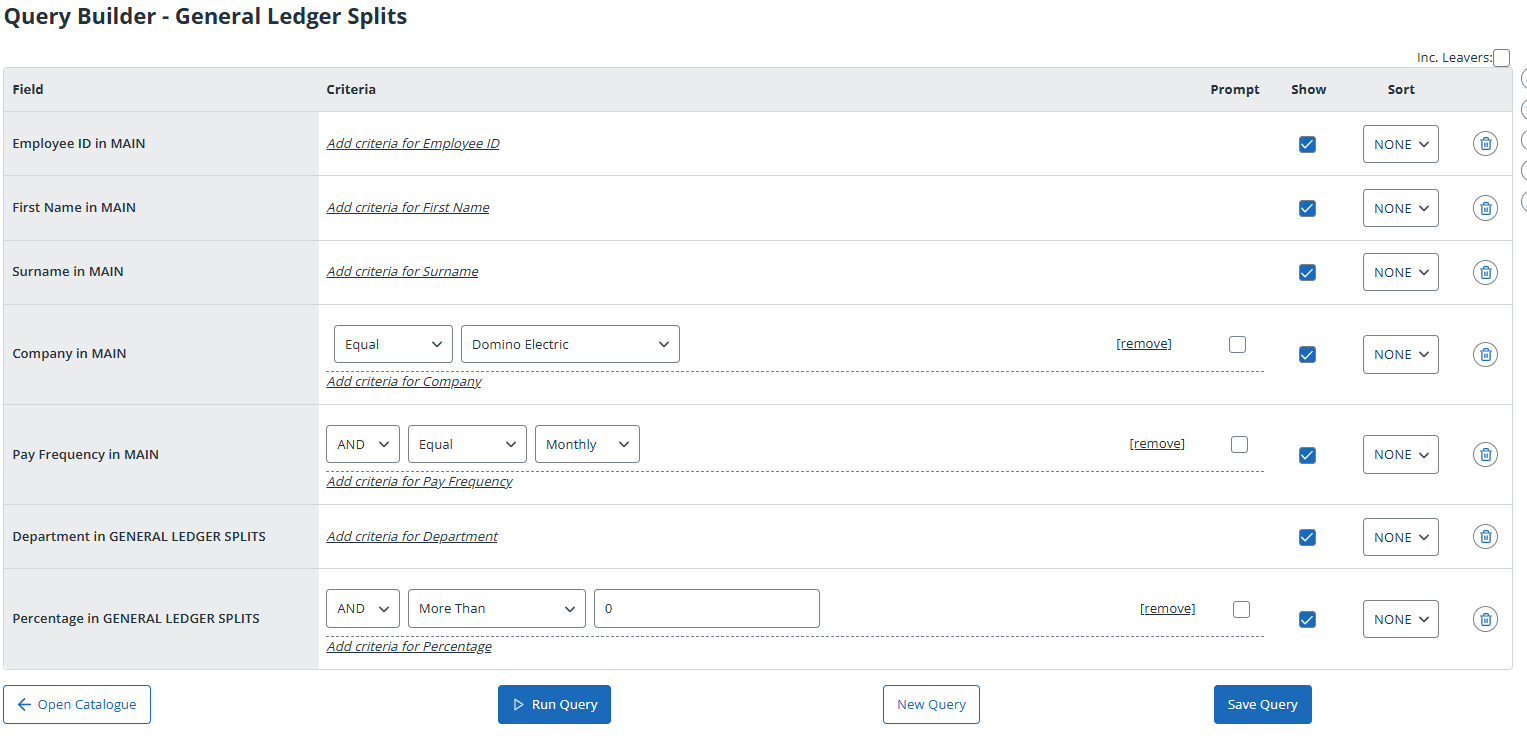Click the Field column header

point(28,90)
